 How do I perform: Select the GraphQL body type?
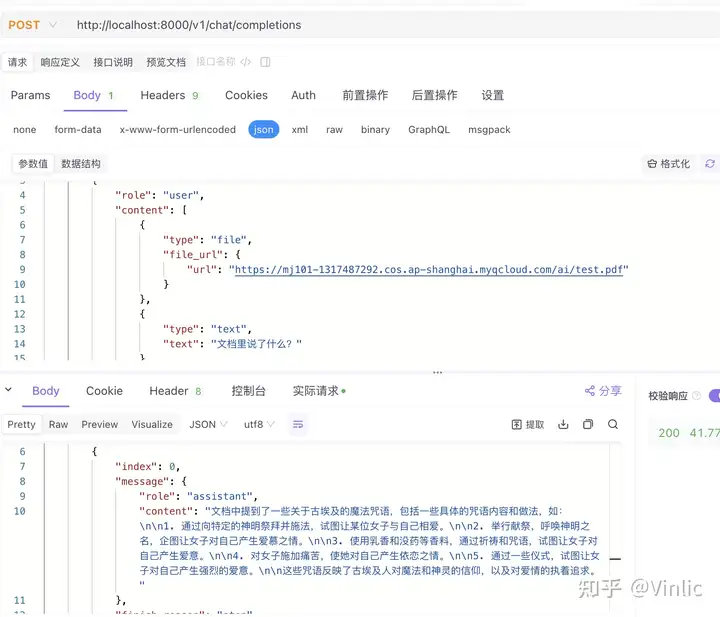(x=429, y=129)
